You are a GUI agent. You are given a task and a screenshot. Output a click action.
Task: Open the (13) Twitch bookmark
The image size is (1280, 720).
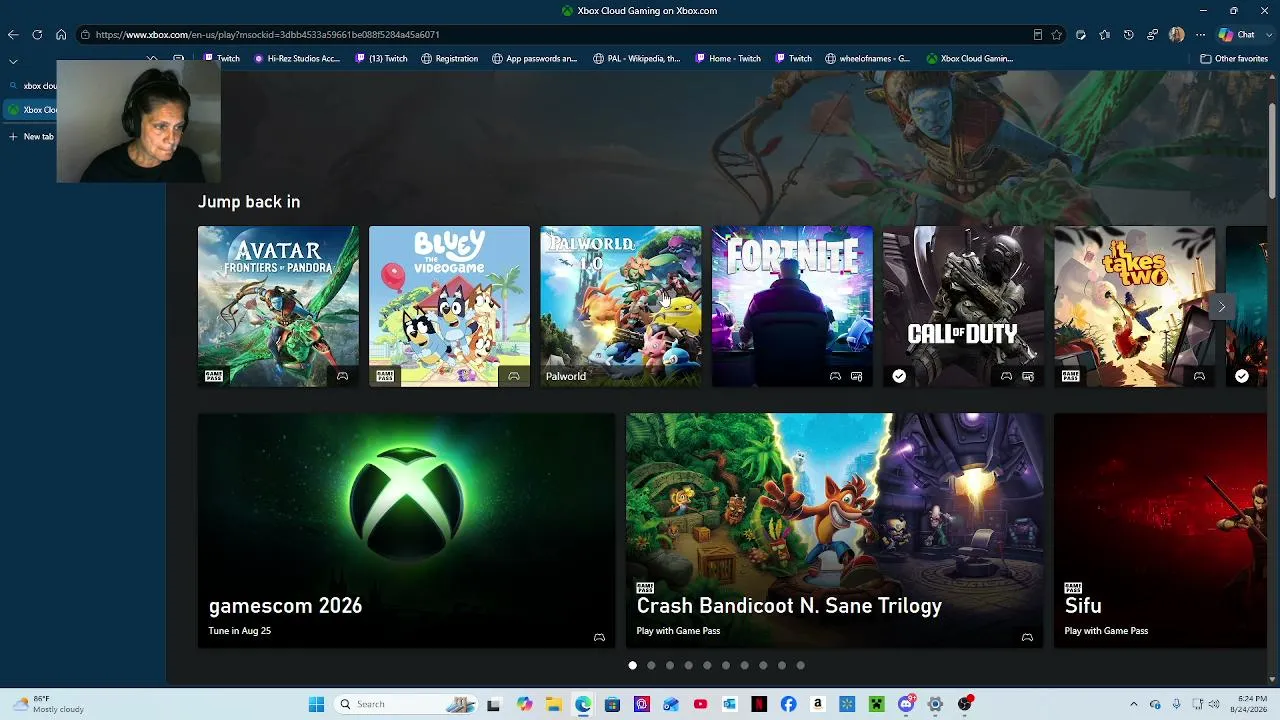point(382,58)
